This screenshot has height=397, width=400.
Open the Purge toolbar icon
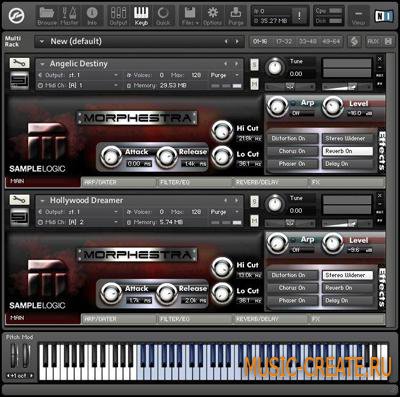pyautogui.click(x=236, y=16)
